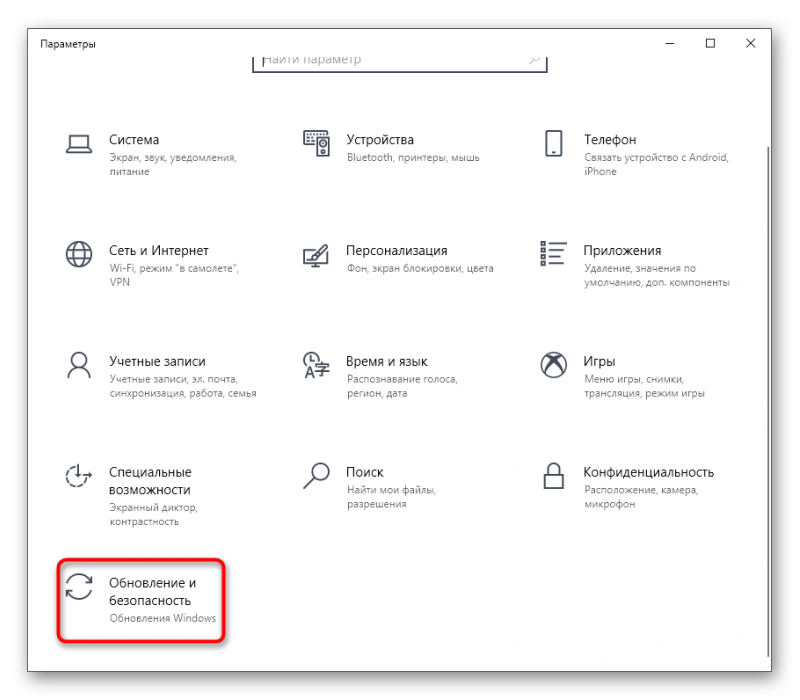Click the Поиск magnifier category icon
This screenshot has height=700, width=800.
tap(316, 476)
